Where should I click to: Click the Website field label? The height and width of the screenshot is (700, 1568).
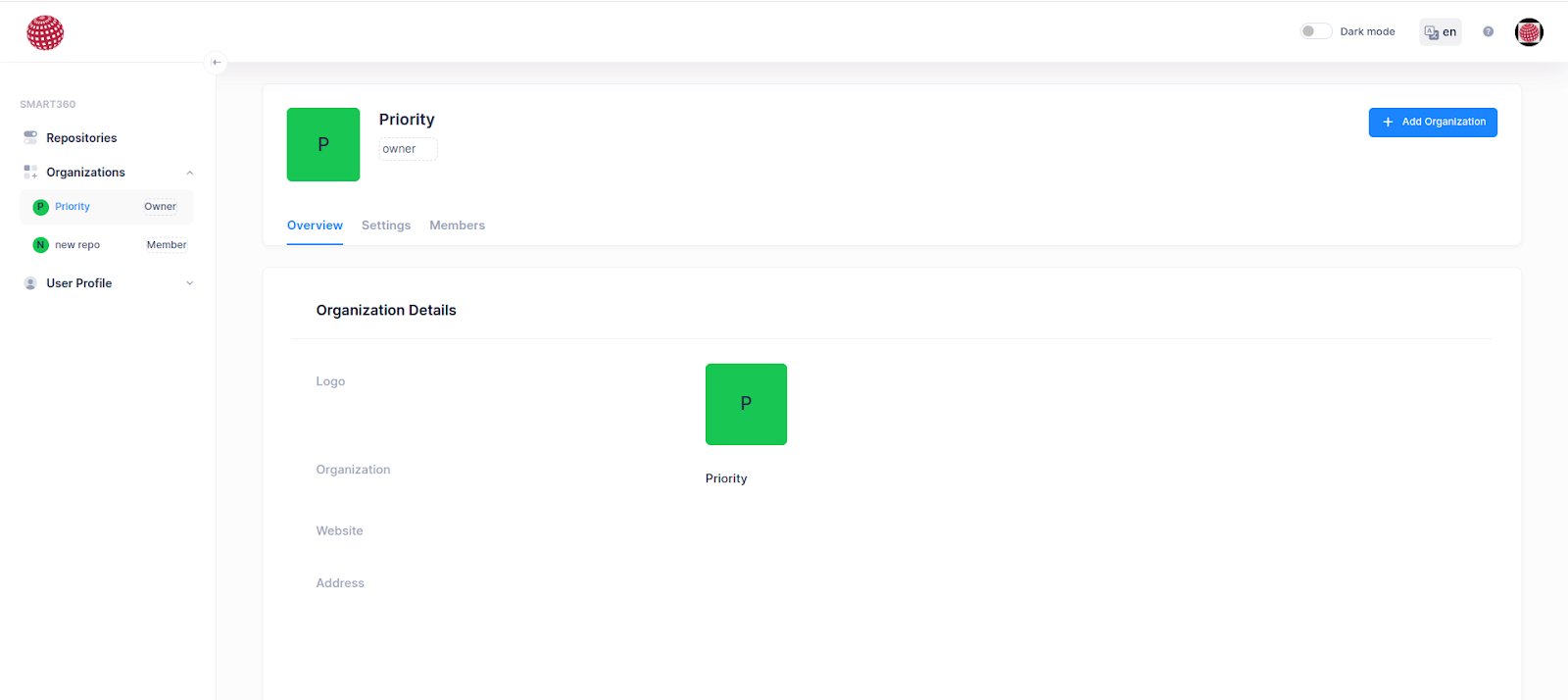click(x=339, y=530)
